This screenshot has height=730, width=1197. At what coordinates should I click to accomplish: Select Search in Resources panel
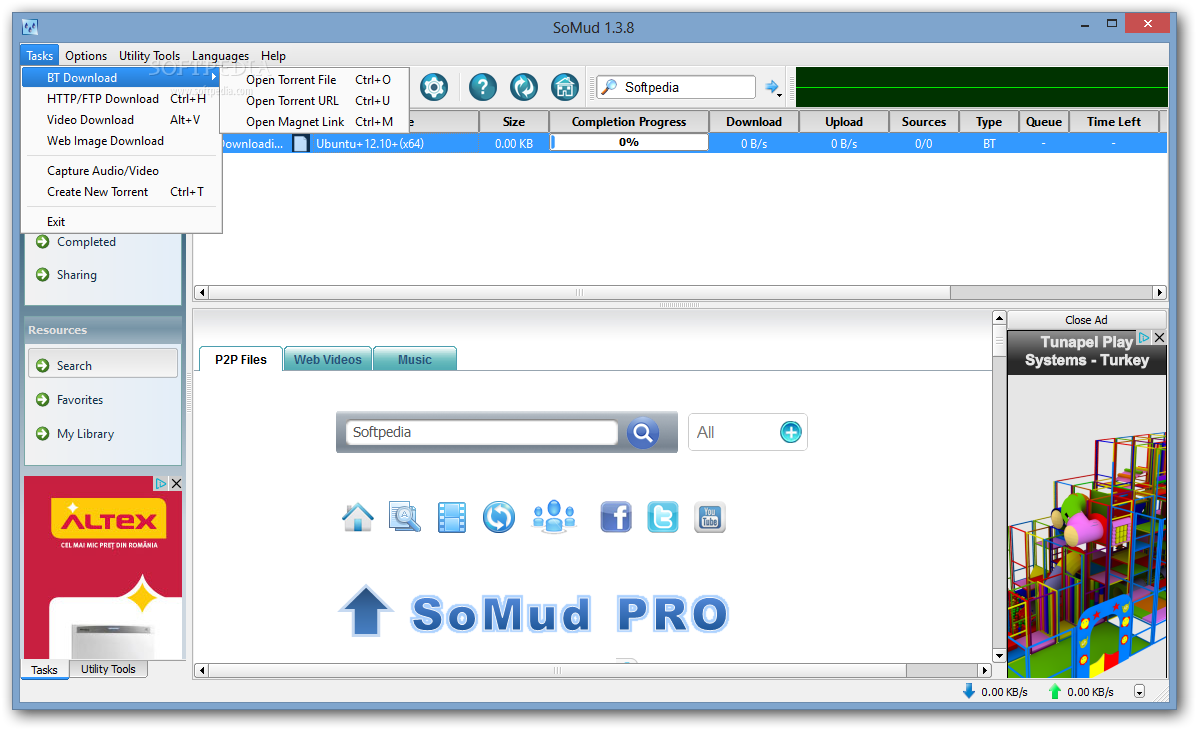click(103, 366)
